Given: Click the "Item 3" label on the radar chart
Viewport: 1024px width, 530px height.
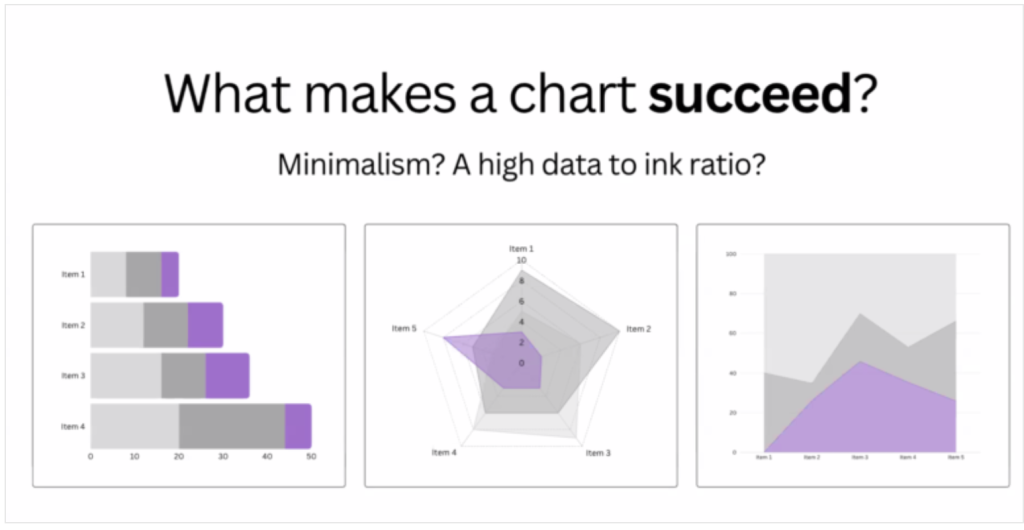Looking at the screenshot, I should (x=596, y=453).
